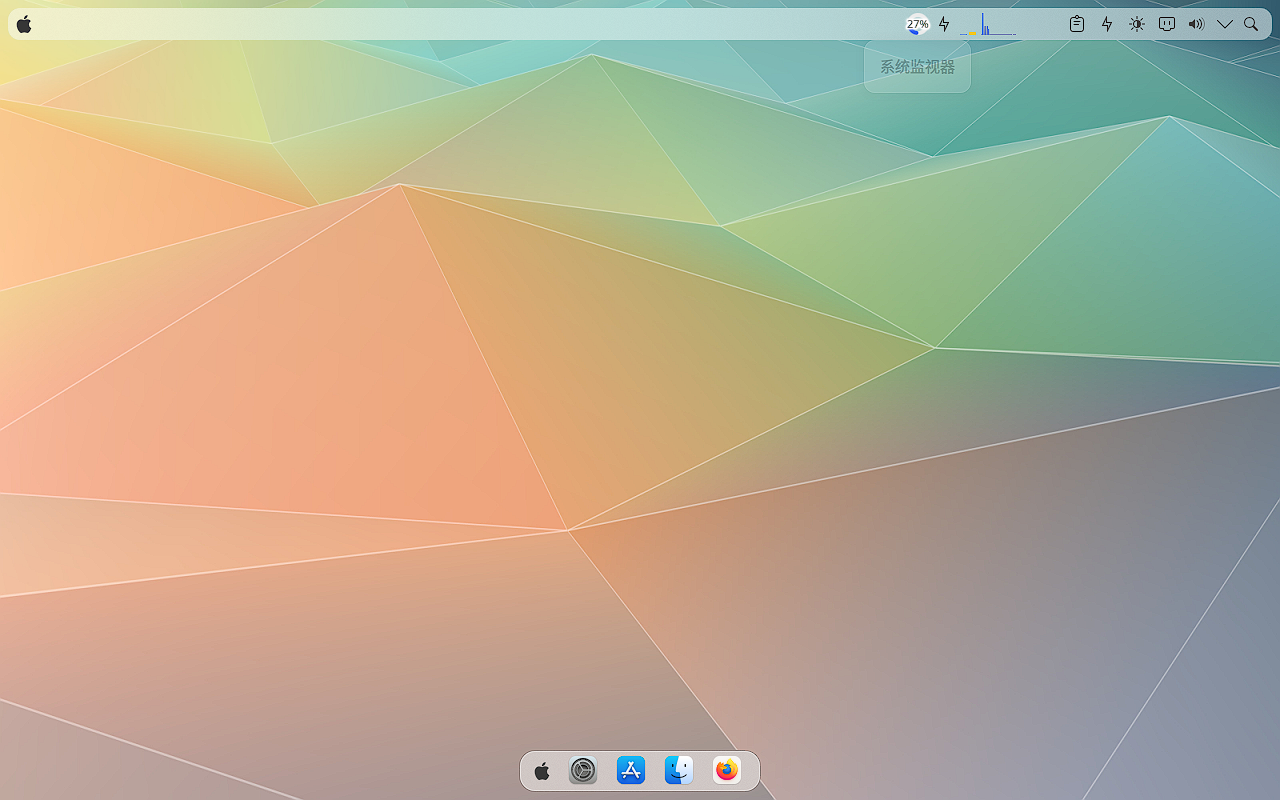Launch System Settings gear from the dock
1280x800 pixels.
click(x=583, y=771)
